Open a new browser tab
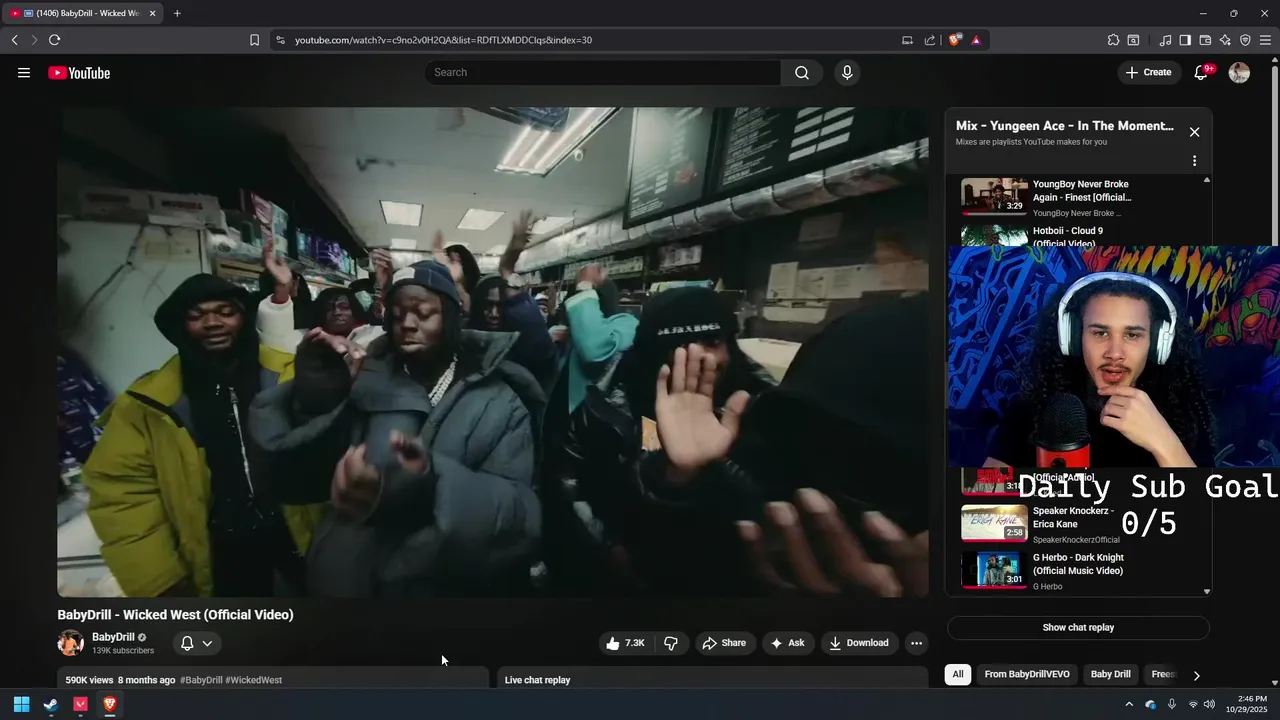Screen dimensions: 1280x720 point(177,13)
